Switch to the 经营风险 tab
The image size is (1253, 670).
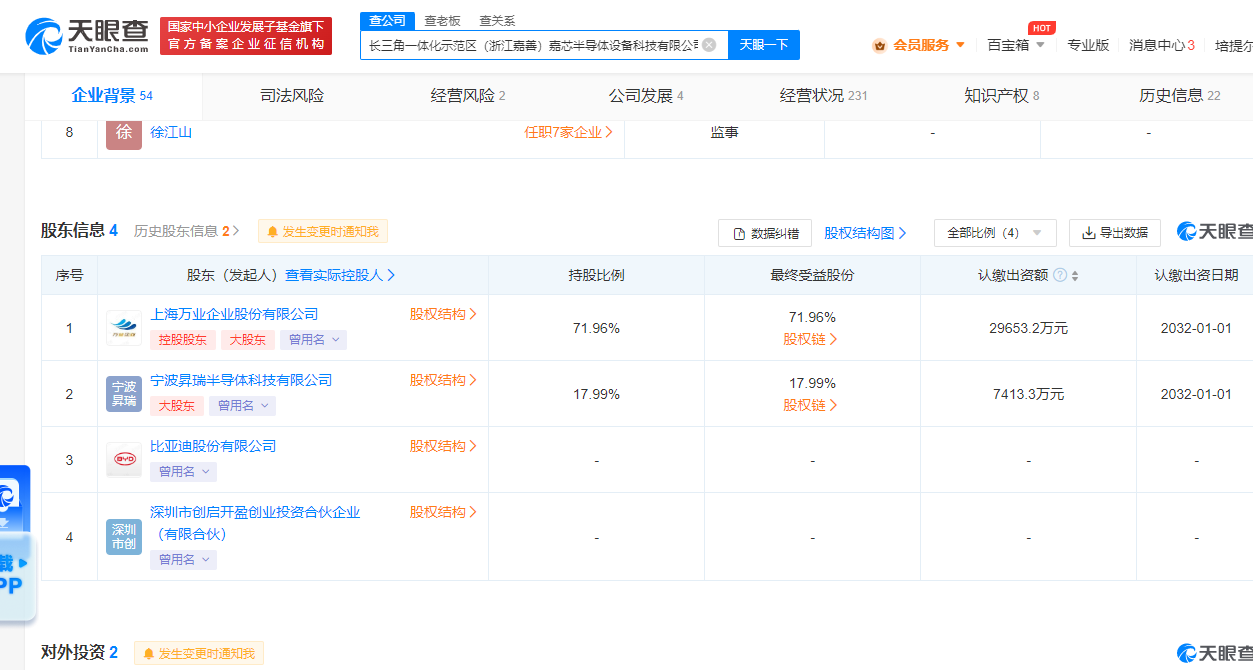tap(468, 96)
